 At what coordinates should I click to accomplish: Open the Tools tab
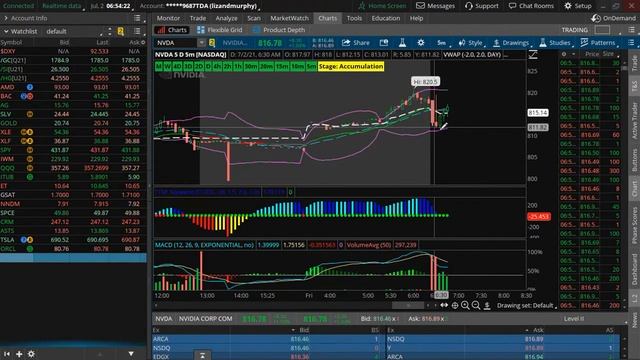(354, 18)
